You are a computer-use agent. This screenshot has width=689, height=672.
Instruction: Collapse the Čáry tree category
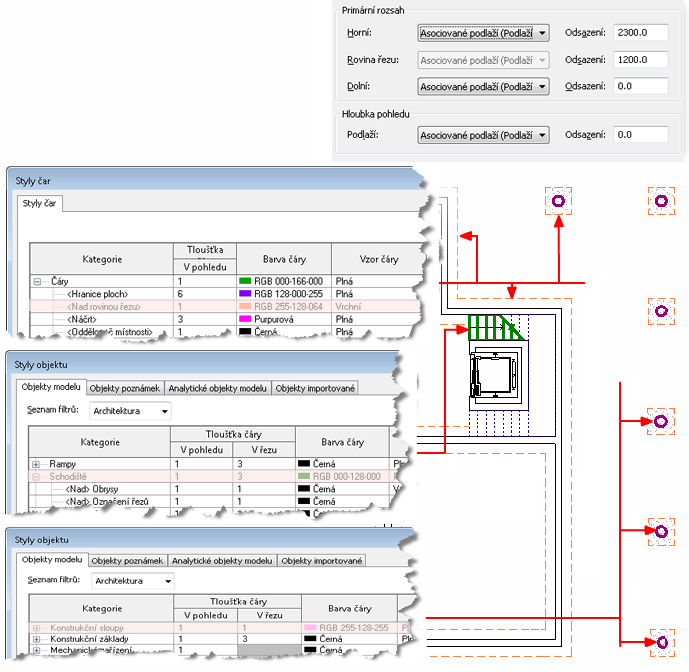click(37, 281)
